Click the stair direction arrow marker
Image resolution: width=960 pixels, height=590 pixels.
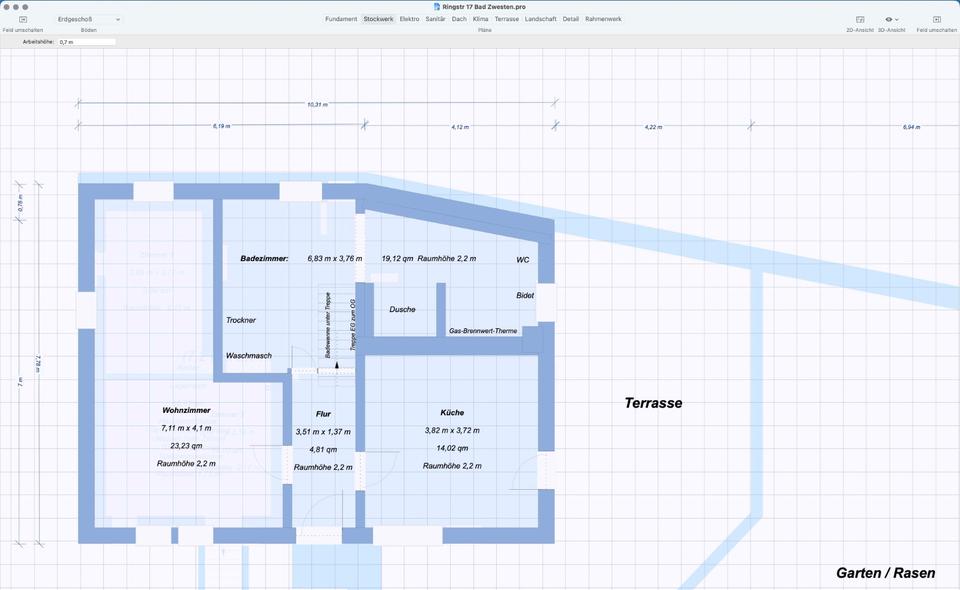pyautogui.click(x=337, y=365)
